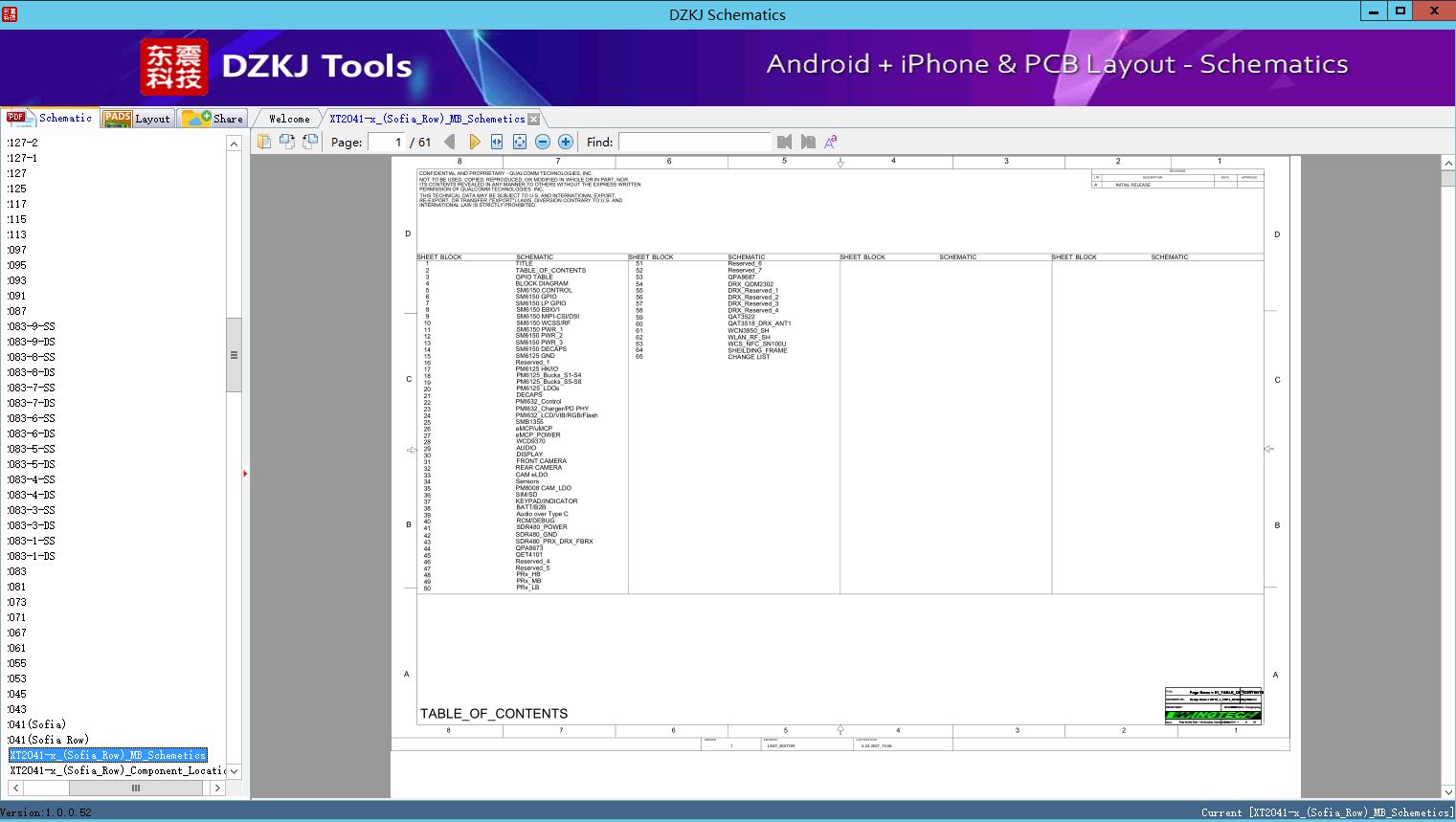Select tree item :067

pos(17,633)
